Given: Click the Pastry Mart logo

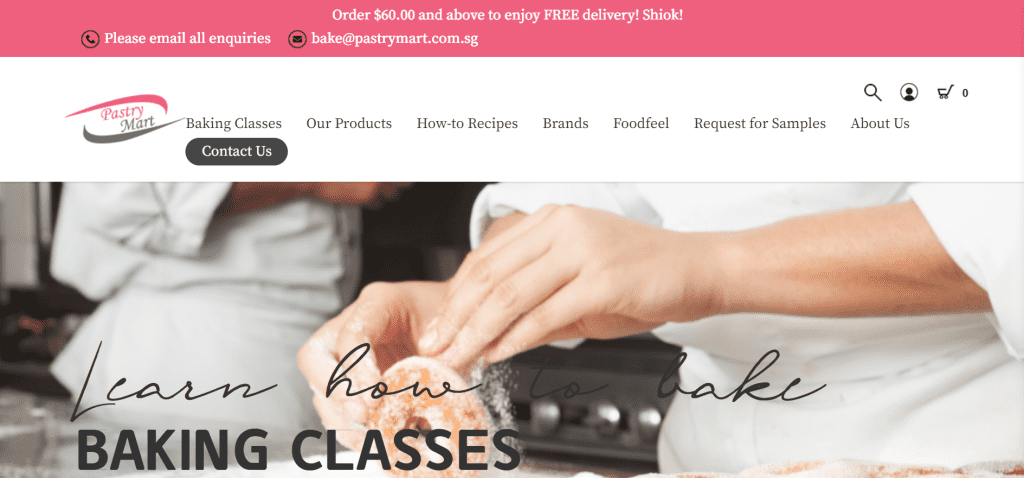Looking at the screenshot, I should tap(125, 118).
